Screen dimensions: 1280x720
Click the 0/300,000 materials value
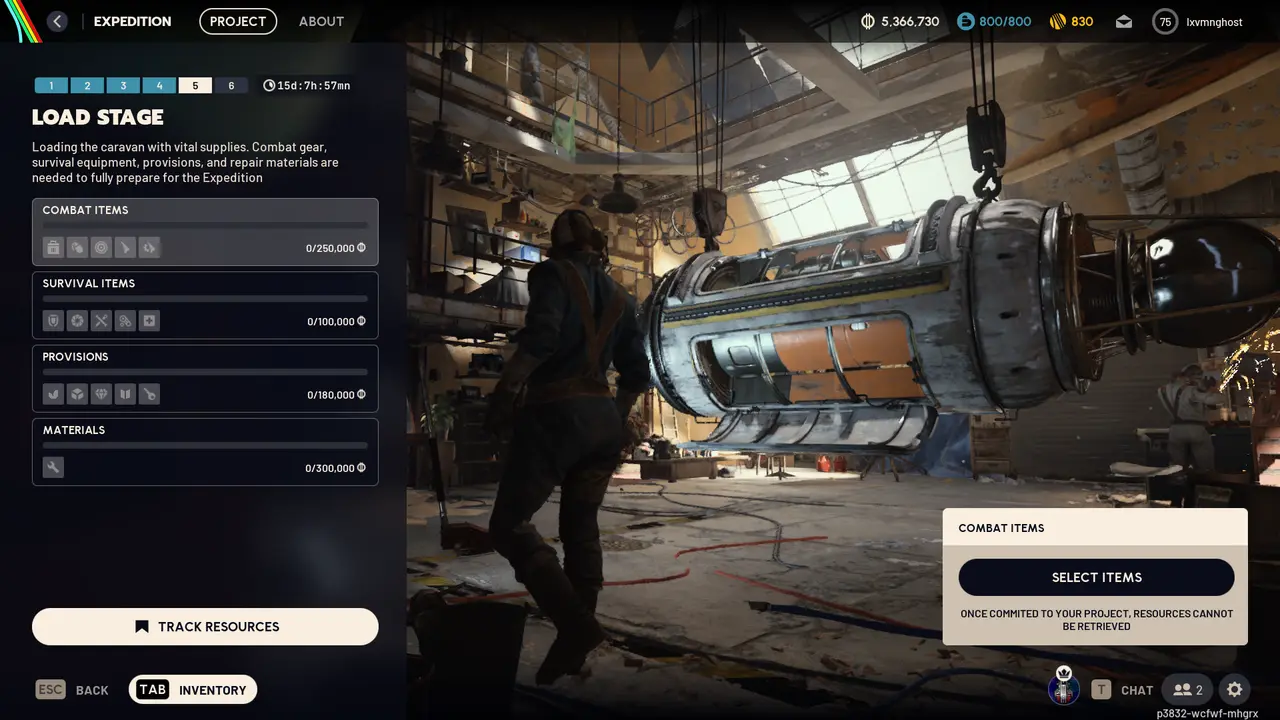click(336, 468)
